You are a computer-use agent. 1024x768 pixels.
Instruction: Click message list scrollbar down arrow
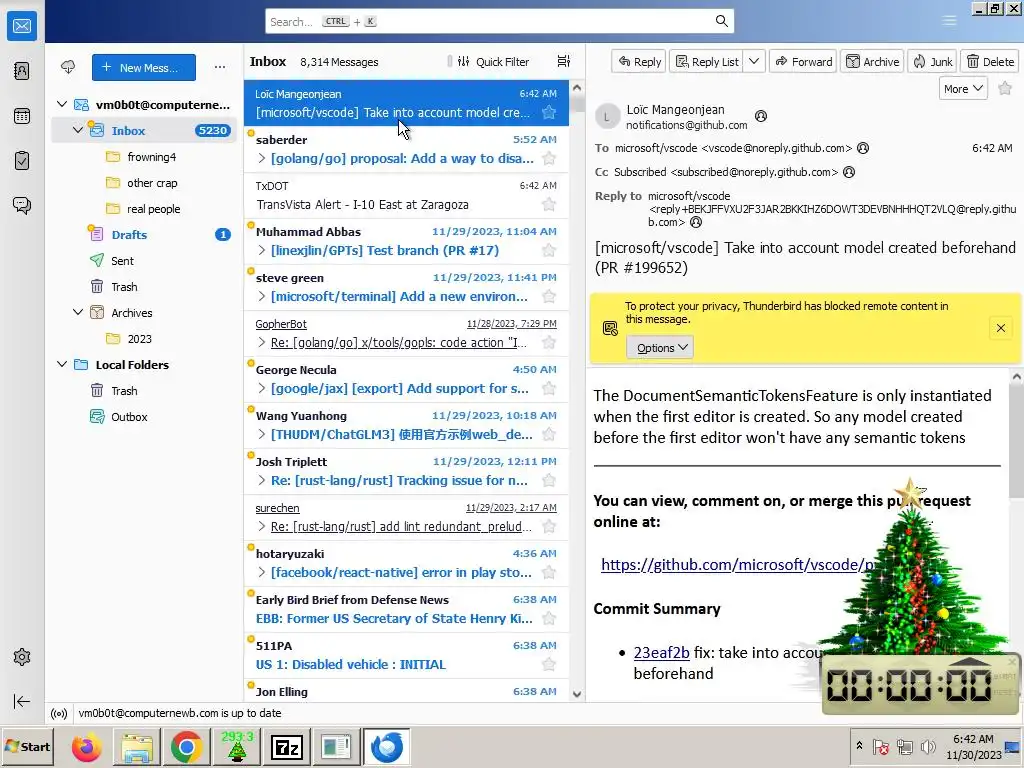[577, 694]
